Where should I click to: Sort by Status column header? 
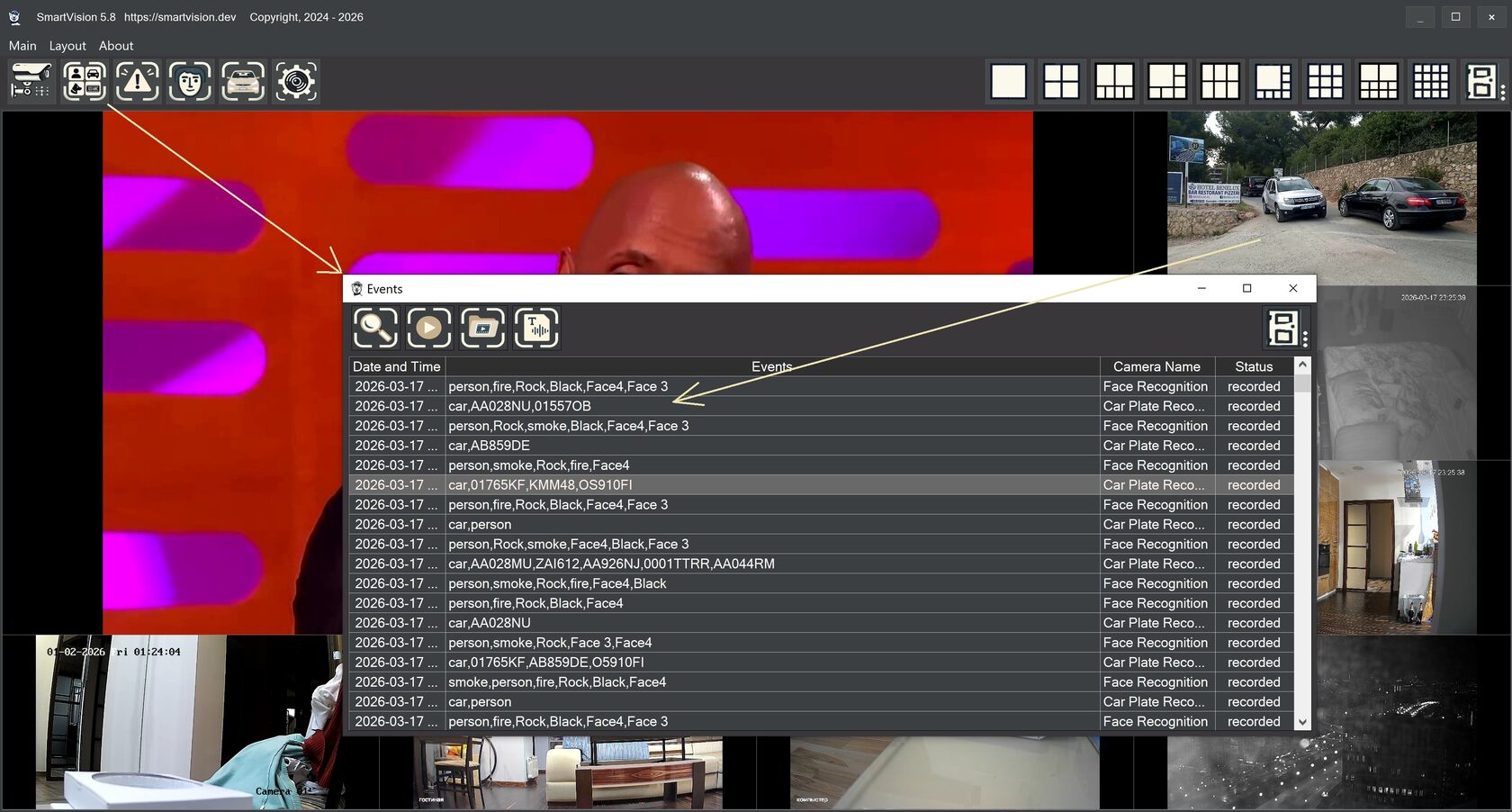[x=1254, y=366]
